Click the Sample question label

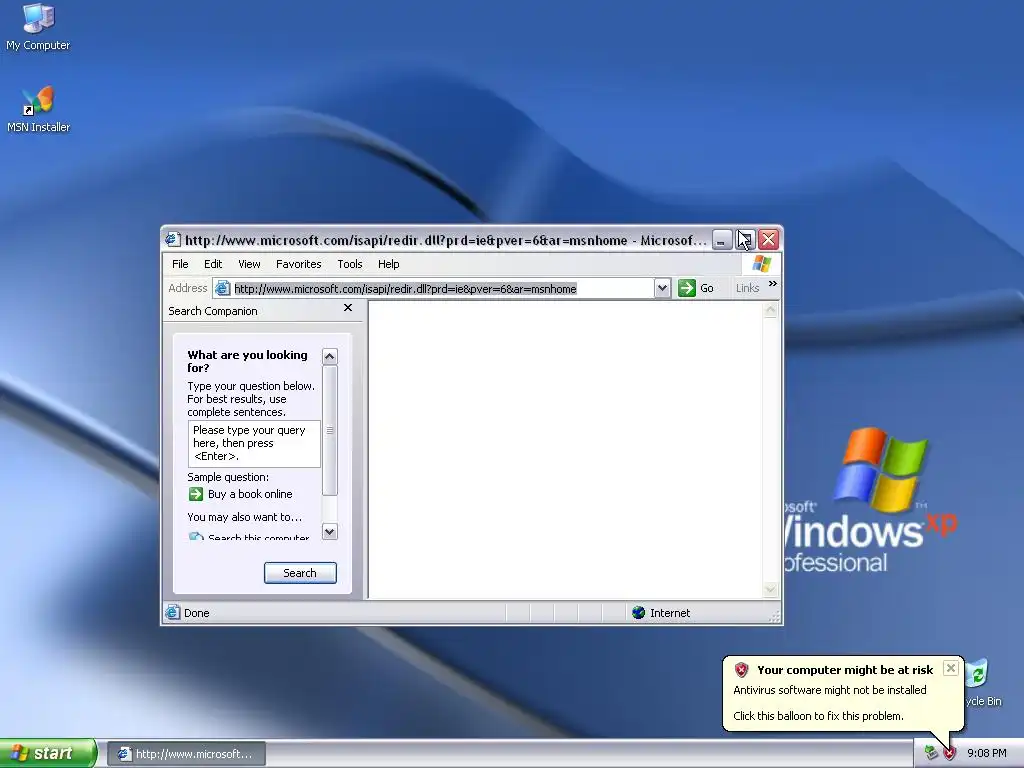click(228, 477)
